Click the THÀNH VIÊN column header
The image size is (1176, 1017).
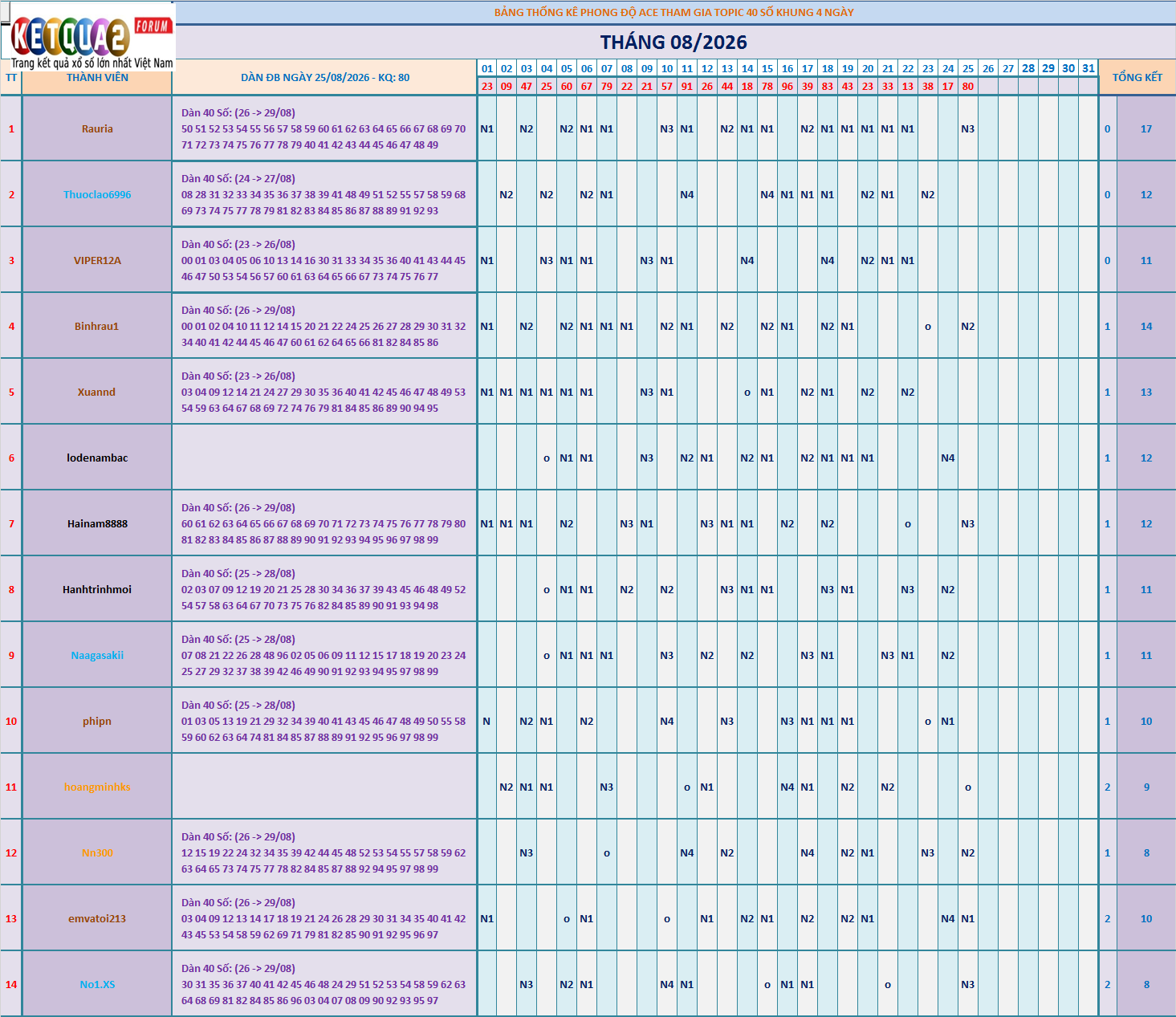[97, 78]
